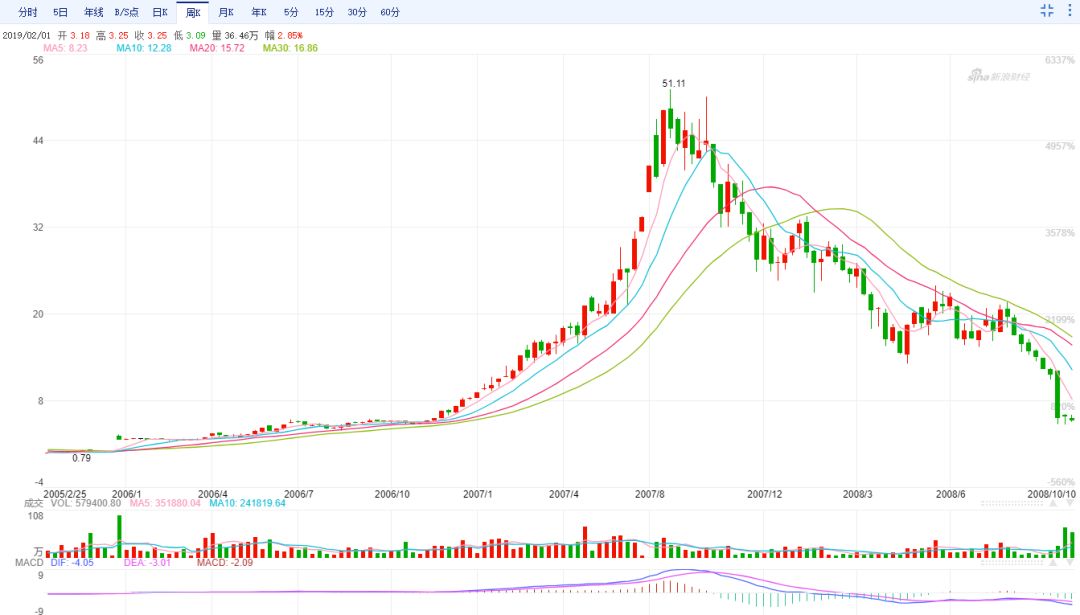
Task: Show B/S点 buy-sell points view
Action: pos(127,13)
